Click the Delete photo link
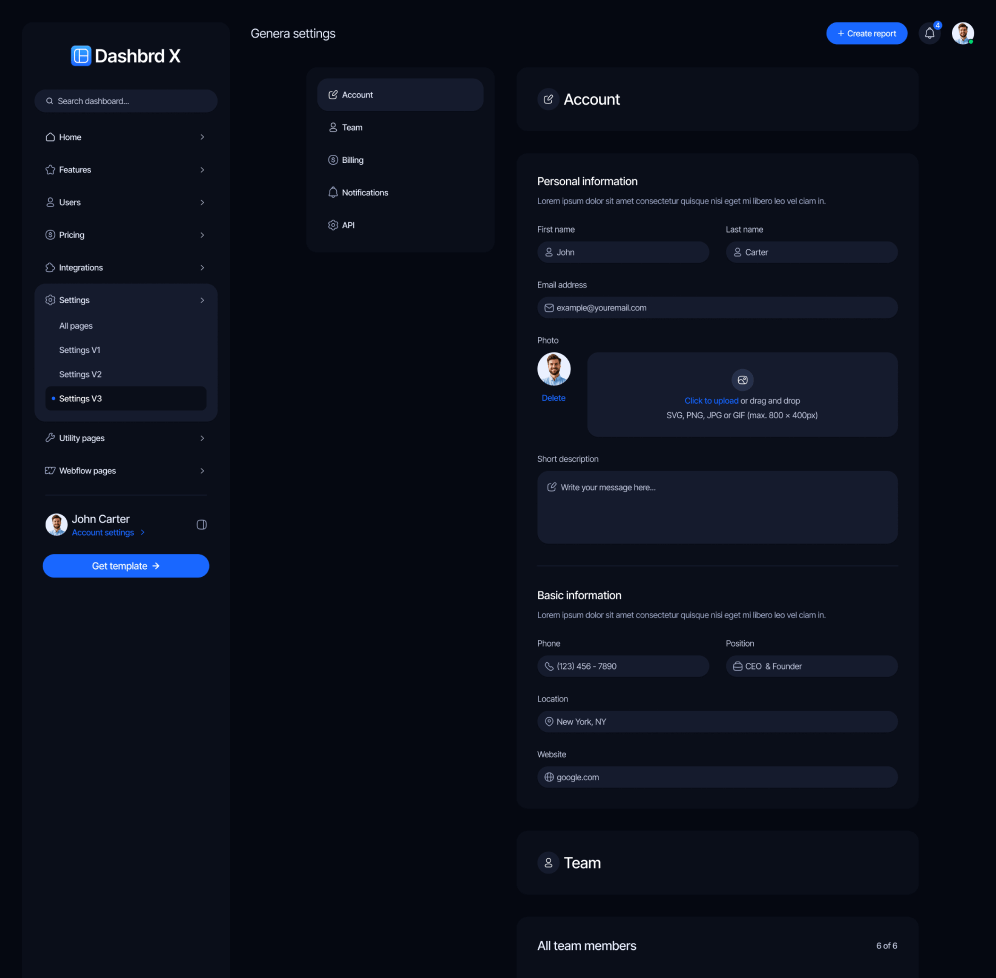The width and height of the screenshot is (996, 978). 554,397
